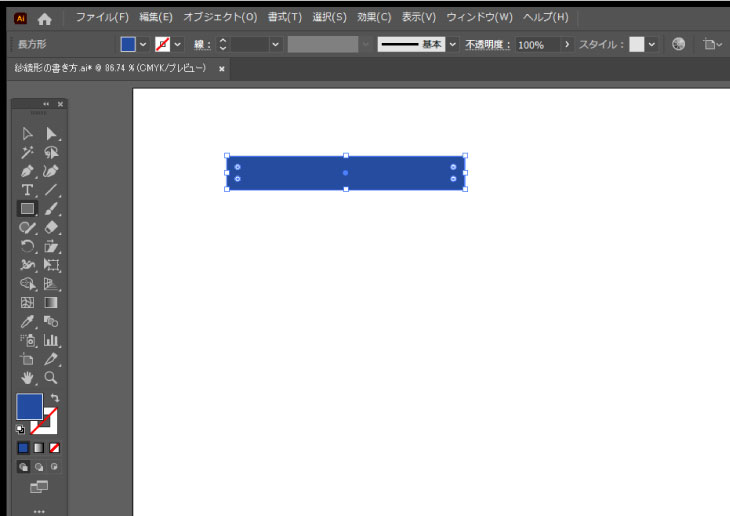Viewport: 730px width, 516px height.
Task: Choose the Eyedropper tool
Action: (27, 322)
